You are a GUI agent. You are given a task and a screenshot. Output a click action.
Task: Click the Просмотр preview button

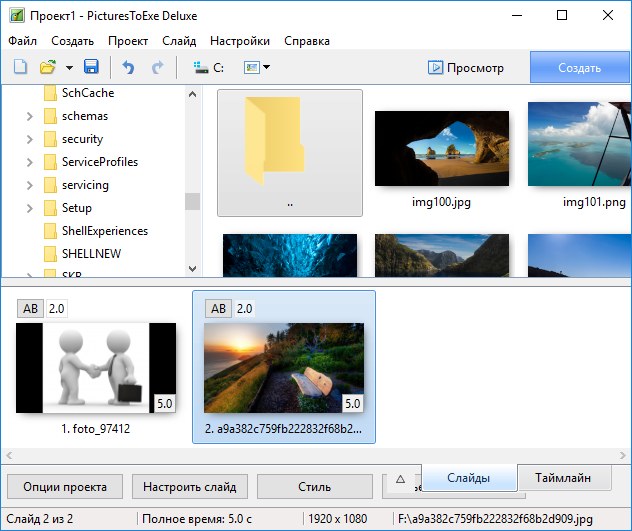465,68
